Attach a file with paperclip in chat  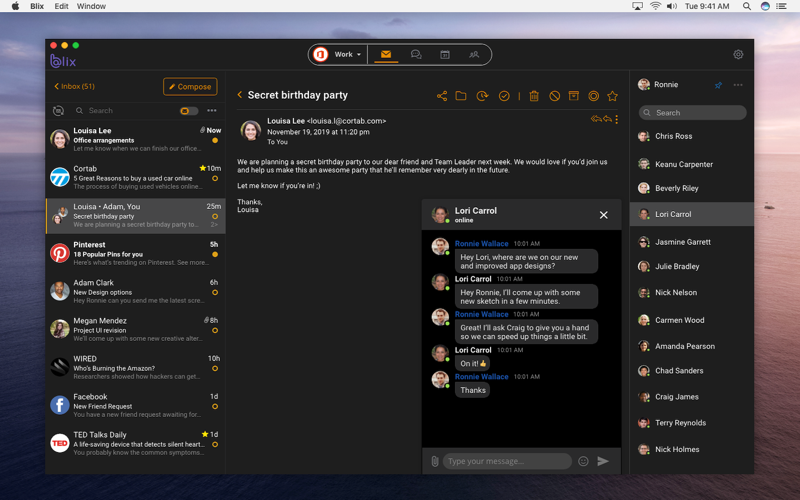pos(435,461)
